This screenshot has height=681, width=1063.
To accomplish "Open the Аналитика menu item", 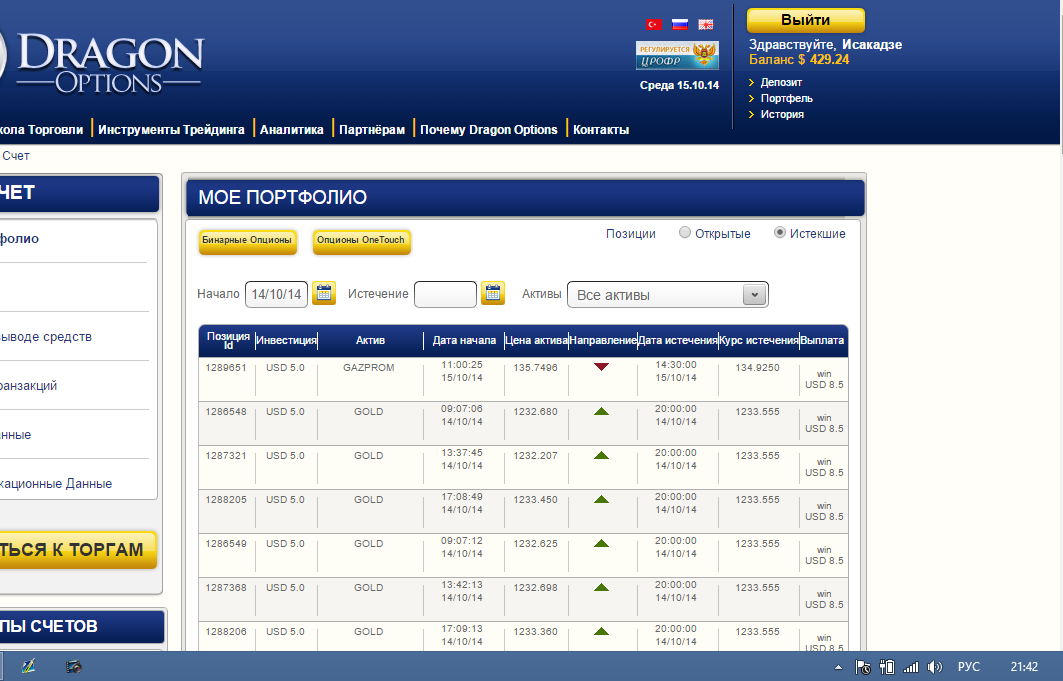I will click(x=292, y=129).
